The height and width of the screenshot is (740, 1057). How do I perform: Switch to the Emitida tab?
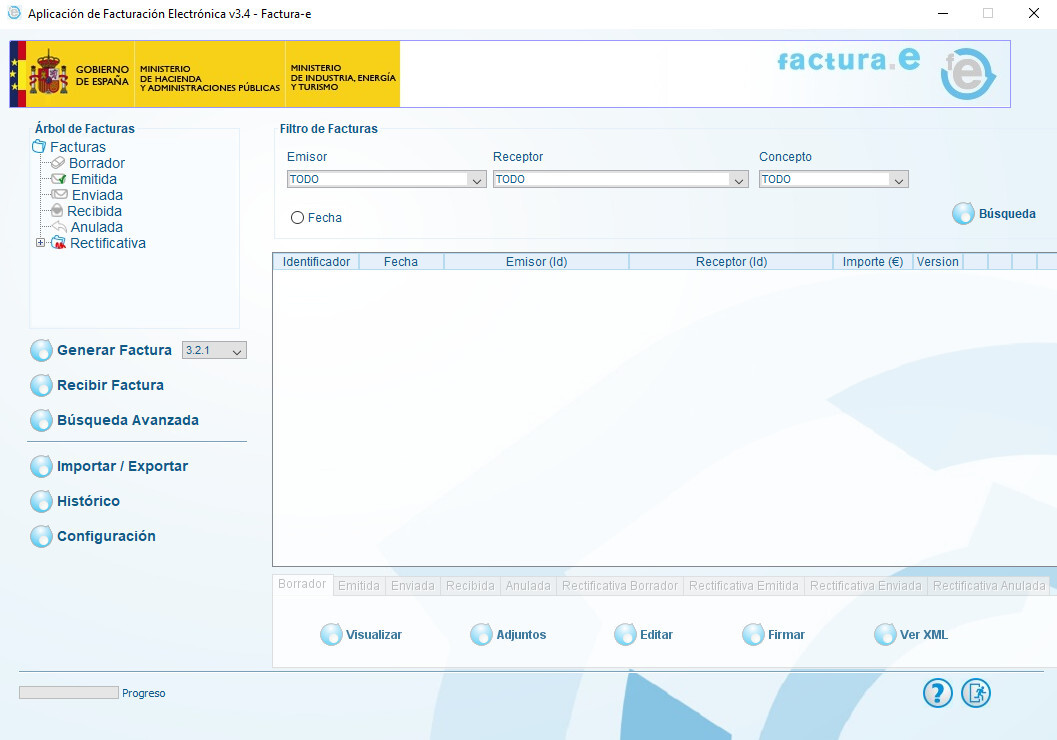[x=358, y=585]
